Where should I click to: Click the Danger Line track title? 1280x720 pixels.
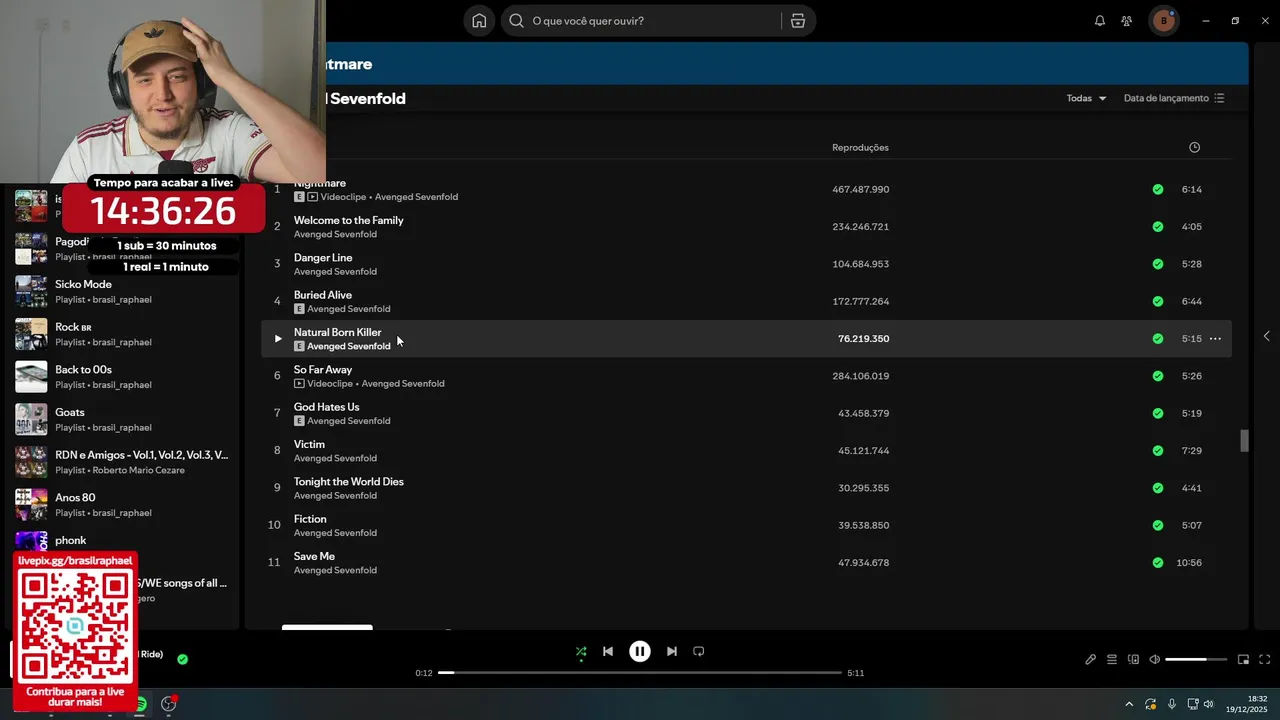(x=323, y=258)
